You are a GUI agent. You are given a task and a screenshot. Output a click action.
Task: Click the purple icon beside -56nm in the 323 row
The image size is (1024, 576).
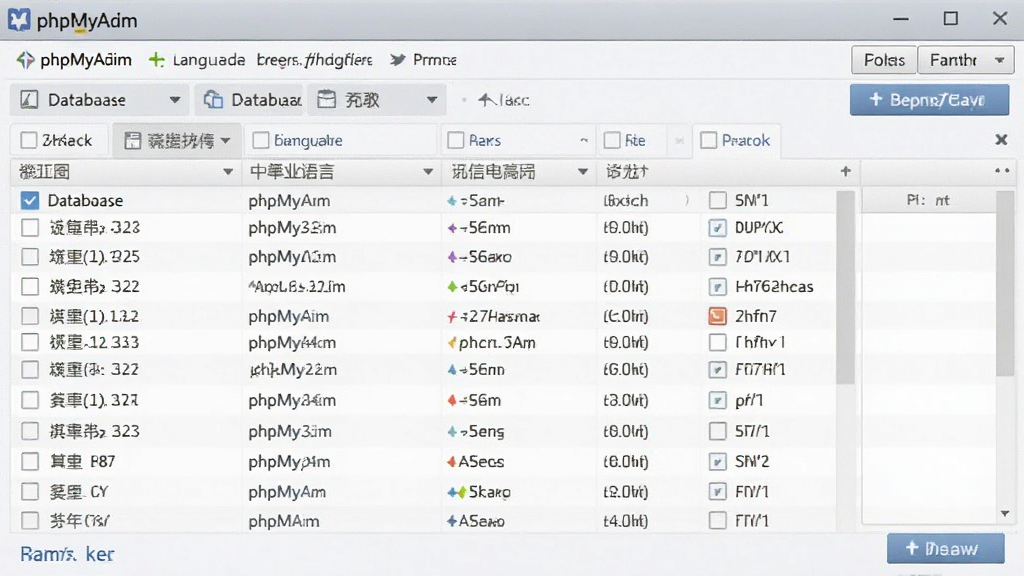[x=452, y=229]
